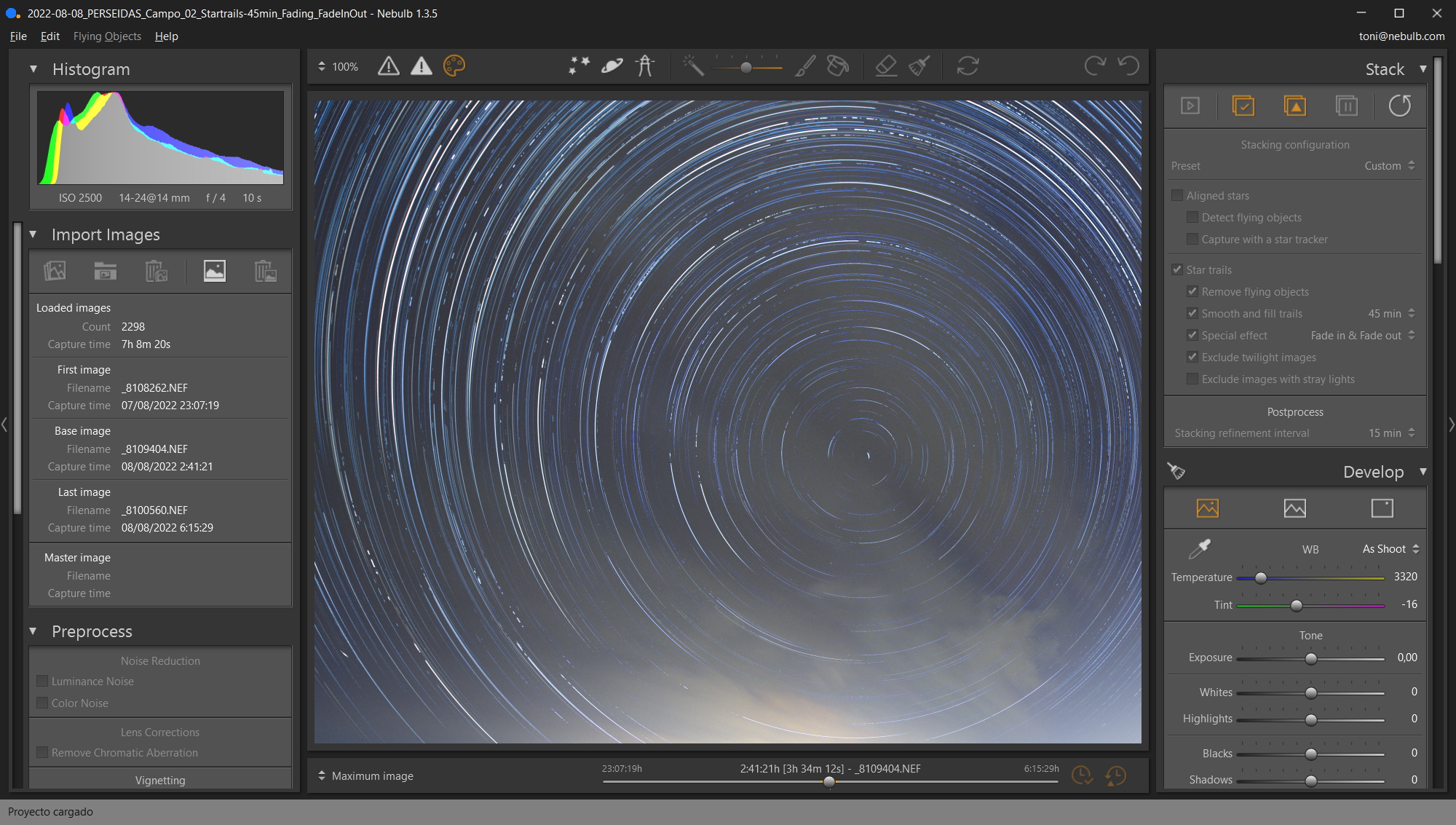The width and height of the screenshot is (1456, 825).
Task: Click the electricity pylon icon
Action: [644, 66]
